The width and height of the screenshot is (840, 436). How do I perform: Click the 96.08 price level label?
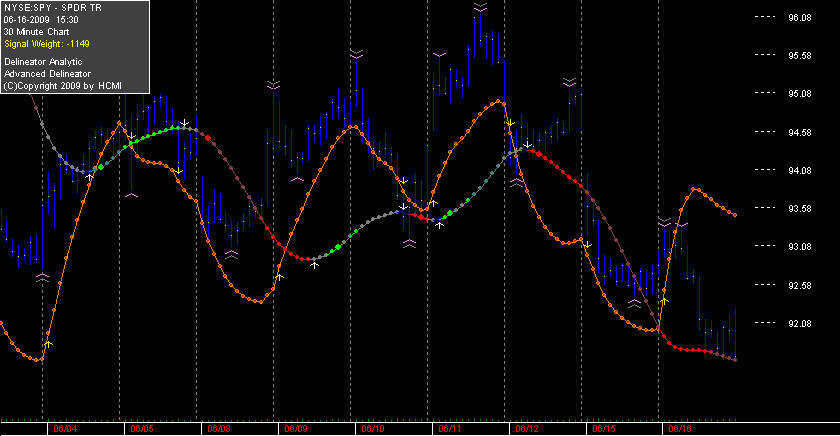(800, 18)
